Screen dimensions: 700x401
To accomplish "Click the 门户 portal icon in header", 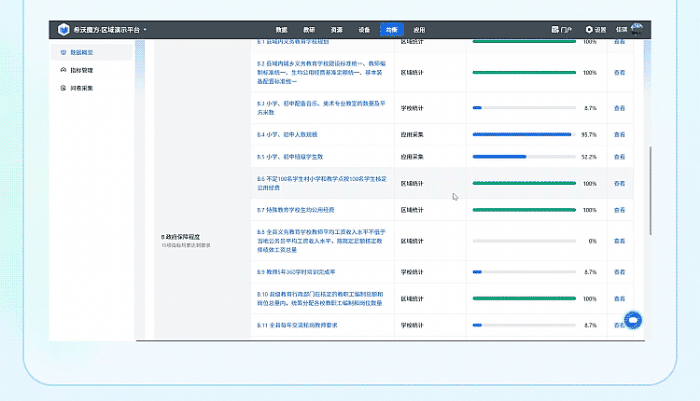I will (556, 30).
